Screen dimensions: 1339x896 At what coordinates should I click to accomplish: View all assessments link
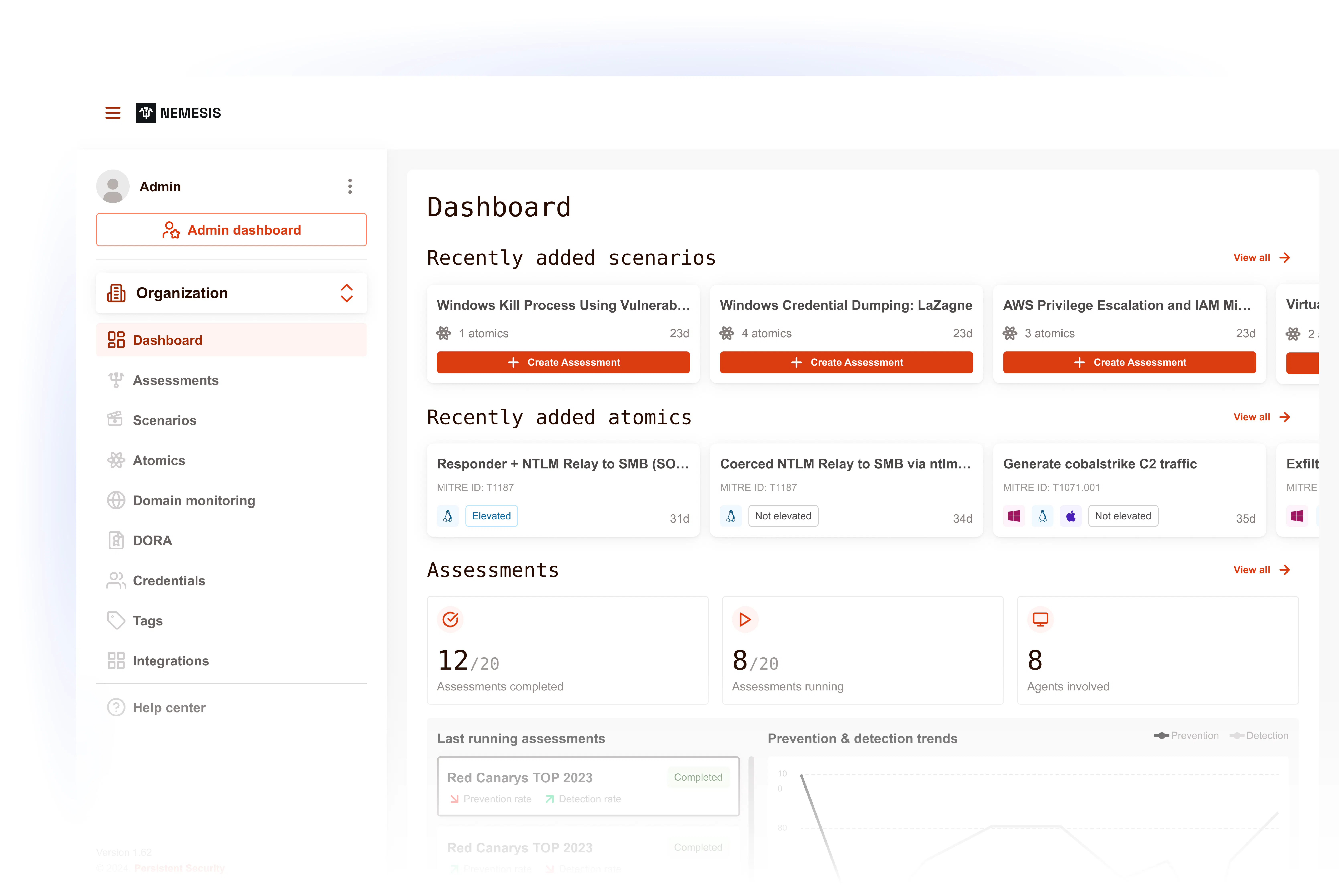[x=1262, y=570]
